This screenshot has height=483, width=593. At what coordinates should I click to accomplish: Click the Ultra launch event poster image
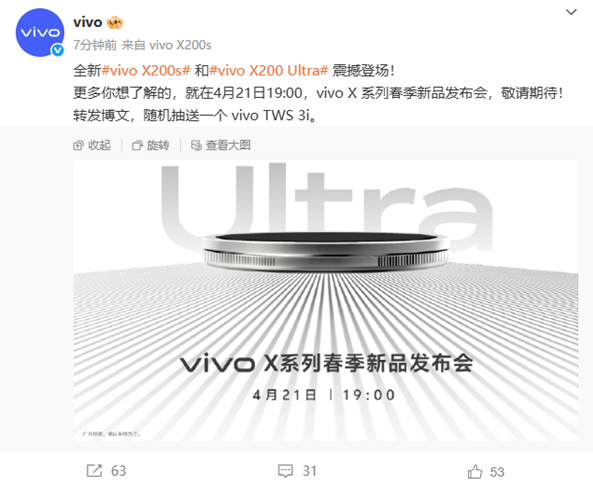[326, 300]
